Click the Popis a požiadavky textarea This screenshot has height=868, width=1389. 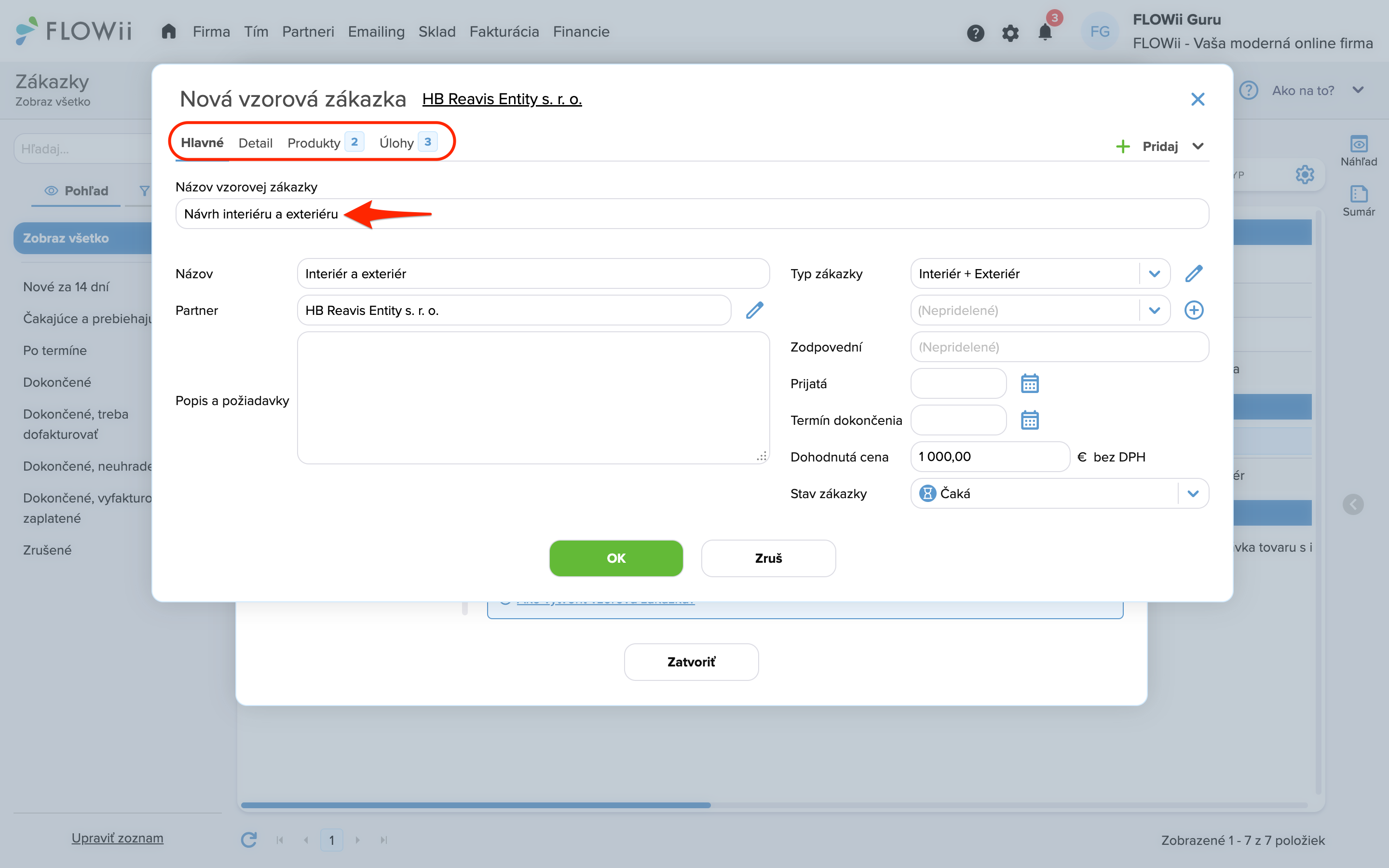pos(533,397)
